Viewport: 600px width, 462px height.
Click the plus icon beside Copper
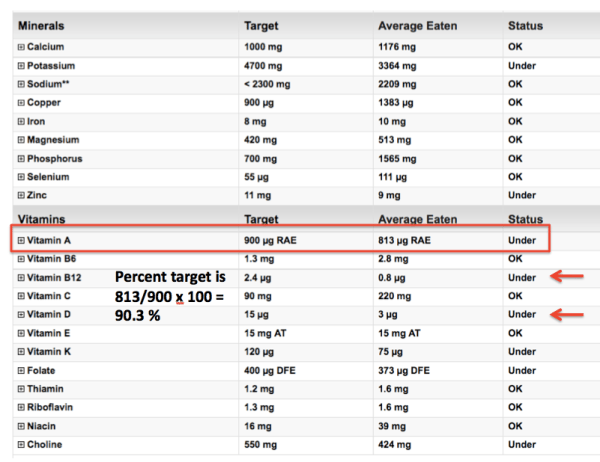click(21, 103)
